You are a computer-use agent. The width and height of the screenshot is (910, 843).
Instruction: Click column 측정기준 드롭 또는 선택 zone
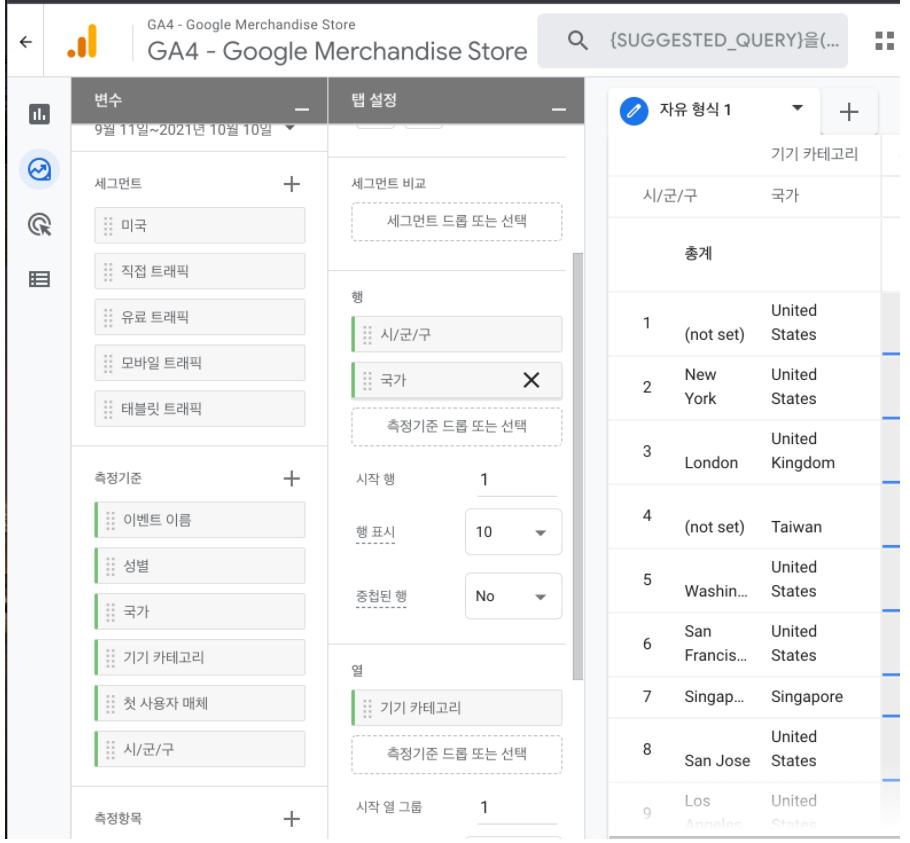[456, 754]
